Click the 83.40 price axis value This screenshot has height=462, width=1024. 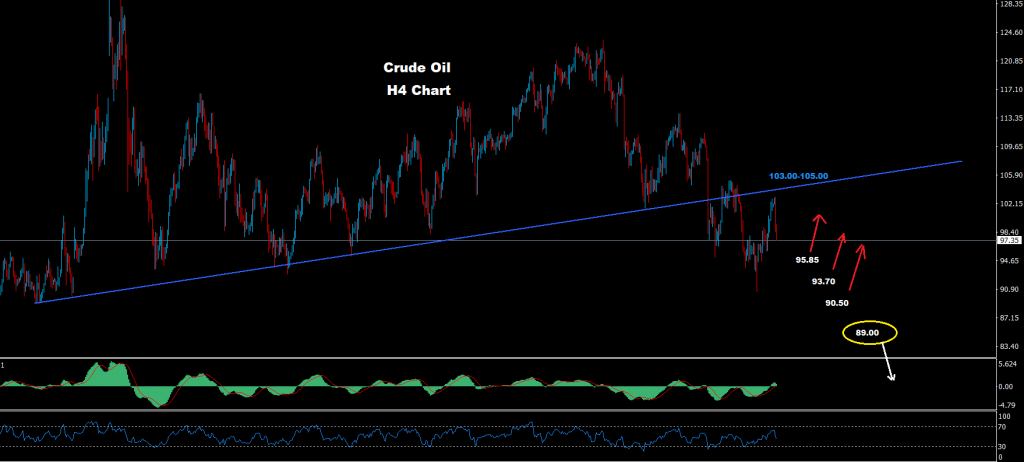pyautogui.click(x=1011, y=346)
